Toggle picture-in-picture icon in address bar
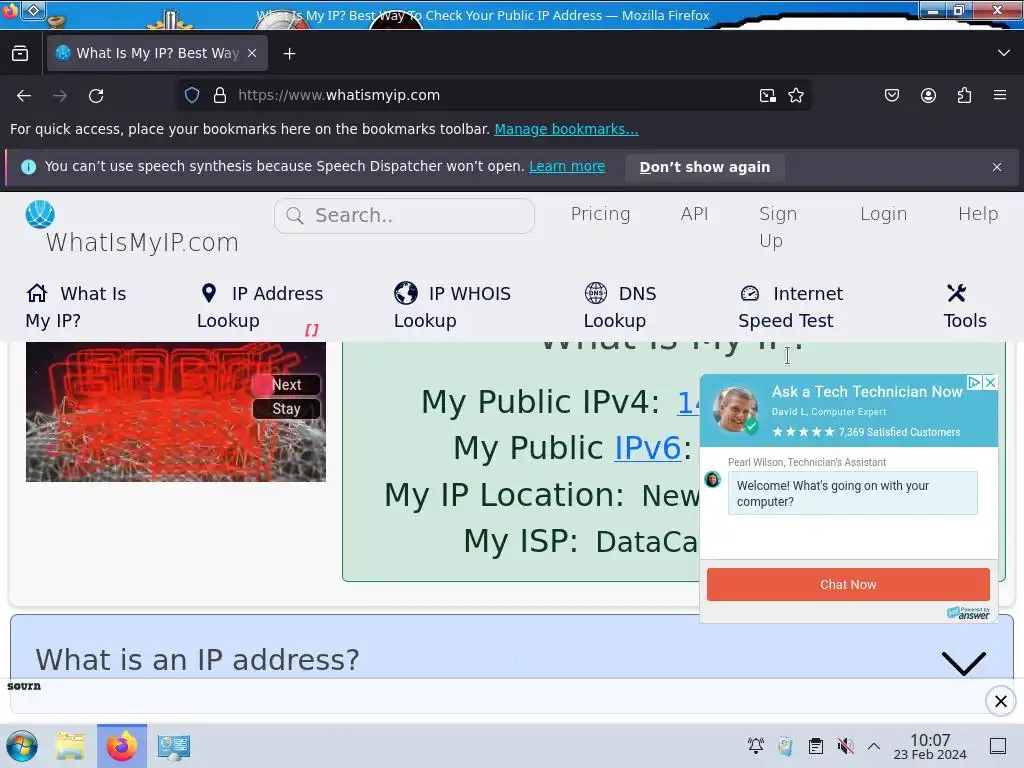 click(x=768, y=96)
